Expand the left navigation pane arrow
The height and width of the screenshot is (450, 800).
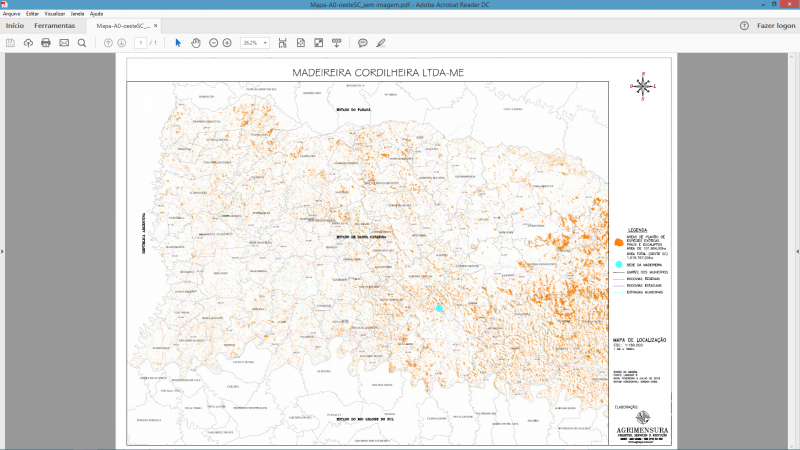[2, 251]
